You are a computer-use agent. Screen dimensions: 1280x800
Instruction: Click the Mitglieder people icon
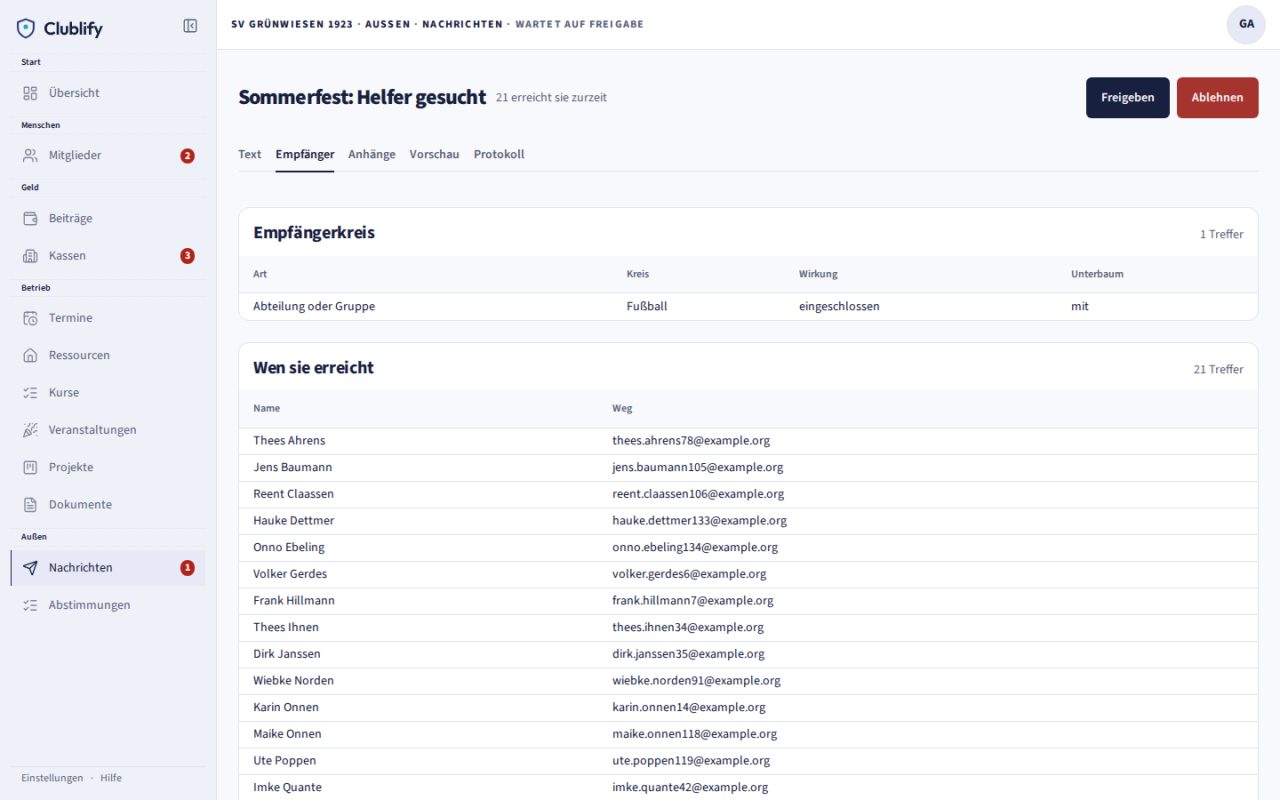coord(30,155)
